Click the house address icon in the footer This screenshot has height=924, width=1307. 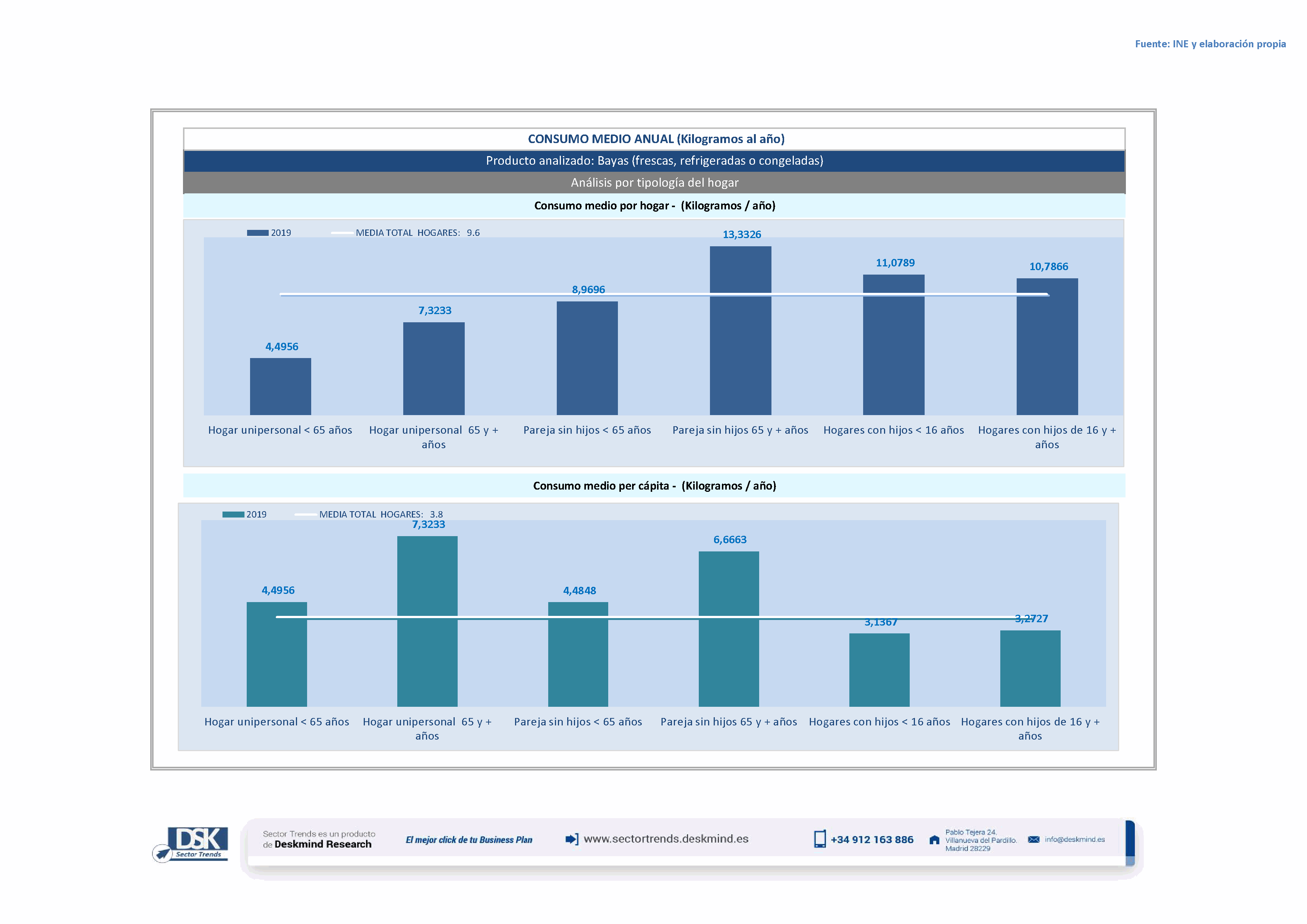click(x=934, y=841)
